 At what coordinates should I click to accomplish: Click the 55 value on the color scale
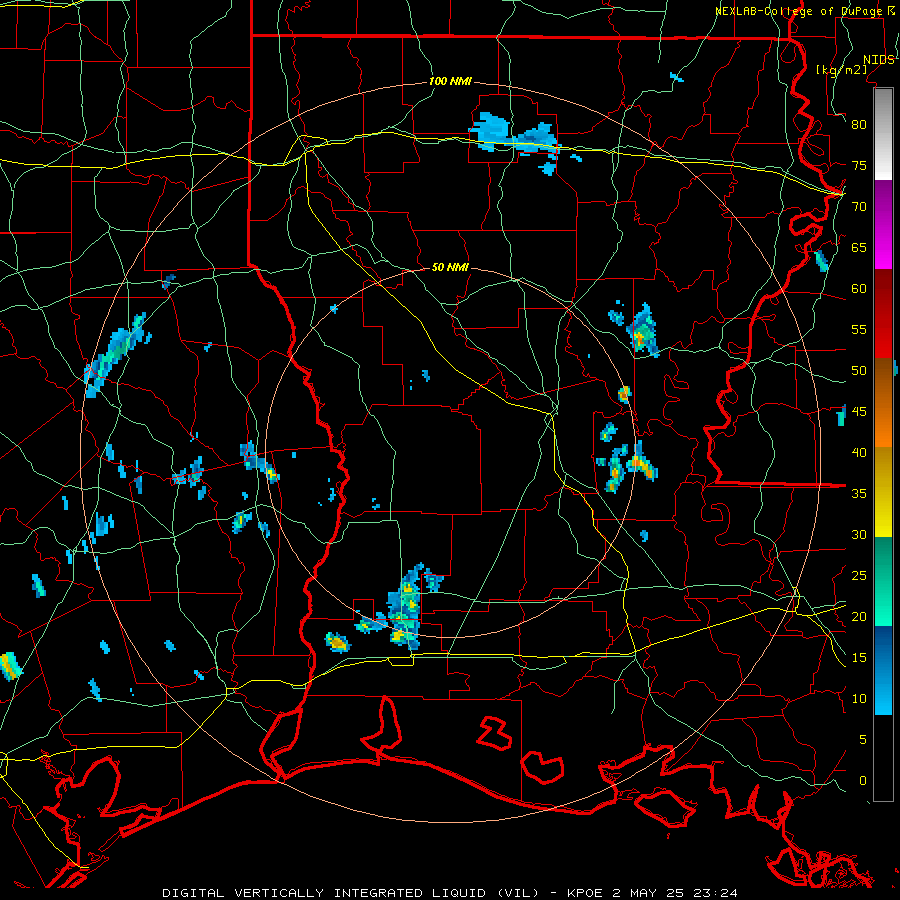coord(859,329)
